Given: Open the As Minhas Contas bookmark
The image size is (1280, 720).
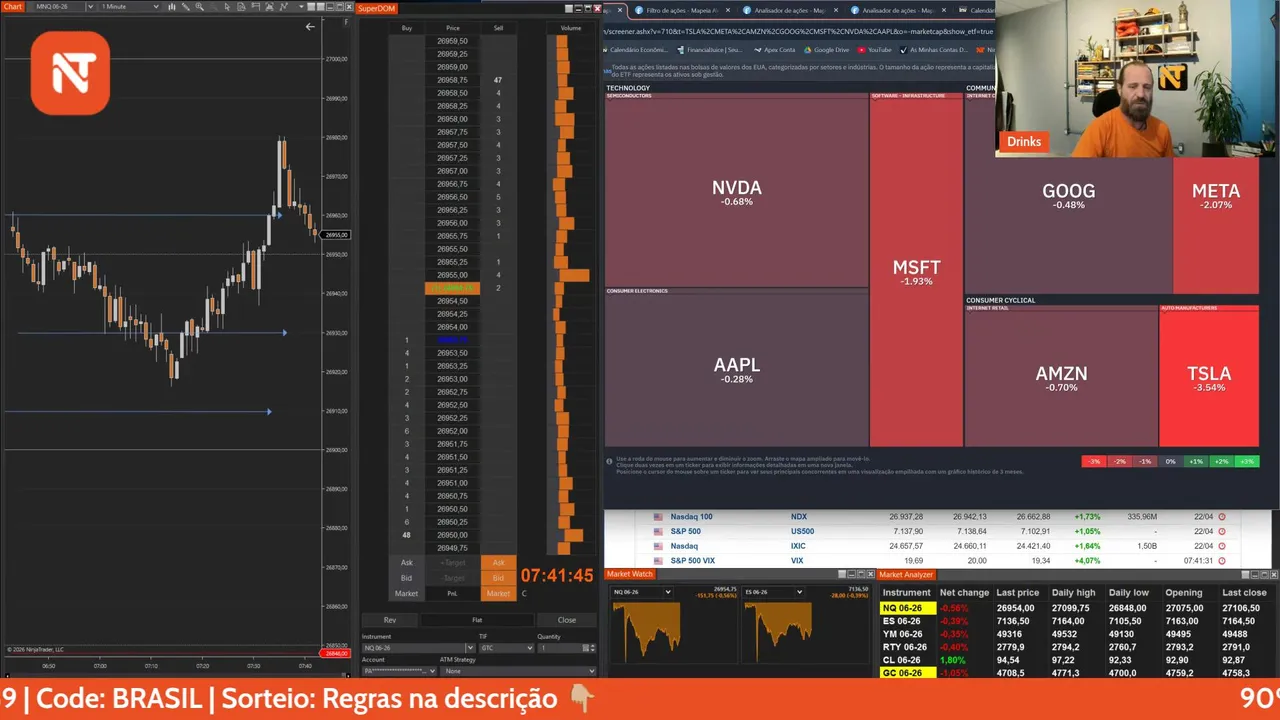Looking at the screenshot, I should tap(933, 49).
